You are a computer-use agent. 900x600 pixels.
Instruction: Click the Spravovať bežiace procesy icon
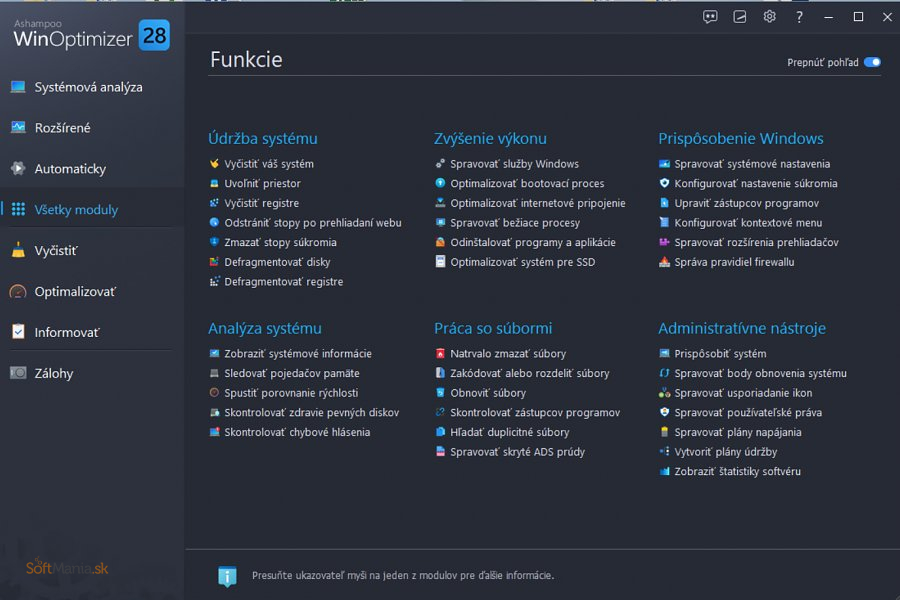pyautogui.click(x=440, y=222)
